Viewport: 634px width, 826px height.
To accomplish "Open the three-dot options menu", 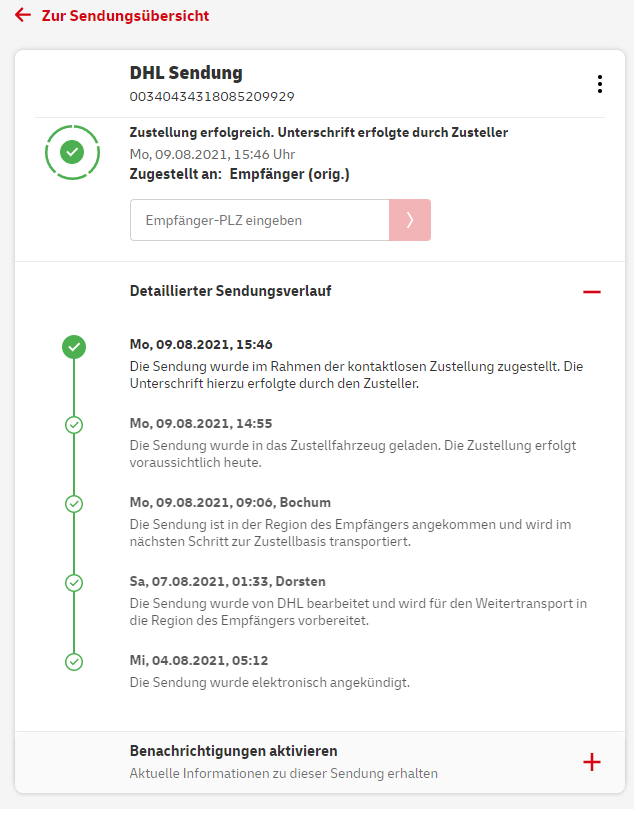I will [x=599, y=84].
